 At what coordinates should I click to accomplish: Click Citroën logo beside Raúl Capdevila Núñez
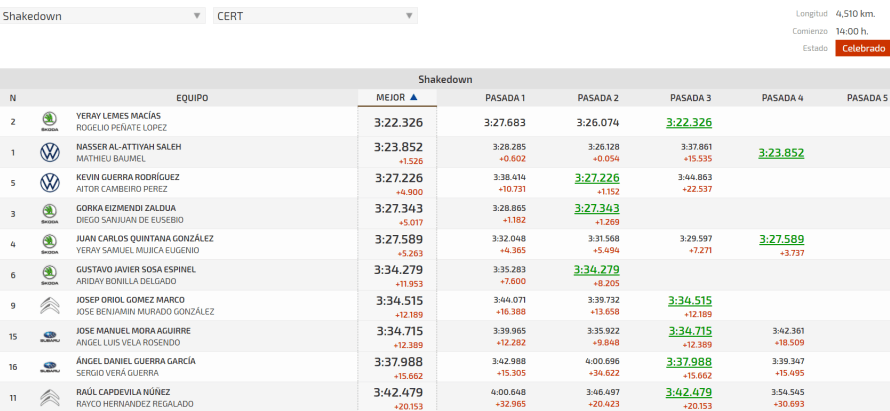click(x=49, y=398)
